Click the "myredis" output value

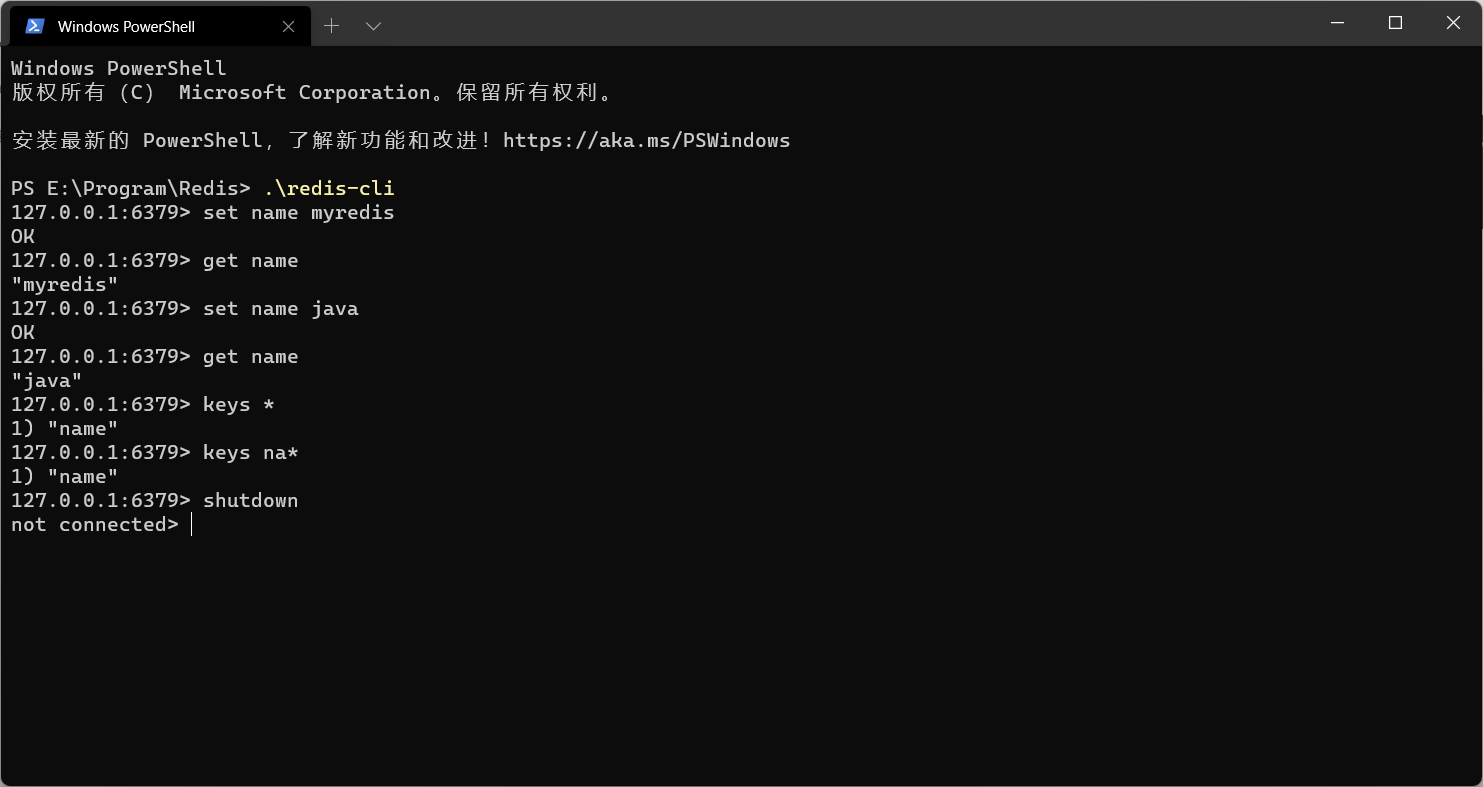(65, 284)
